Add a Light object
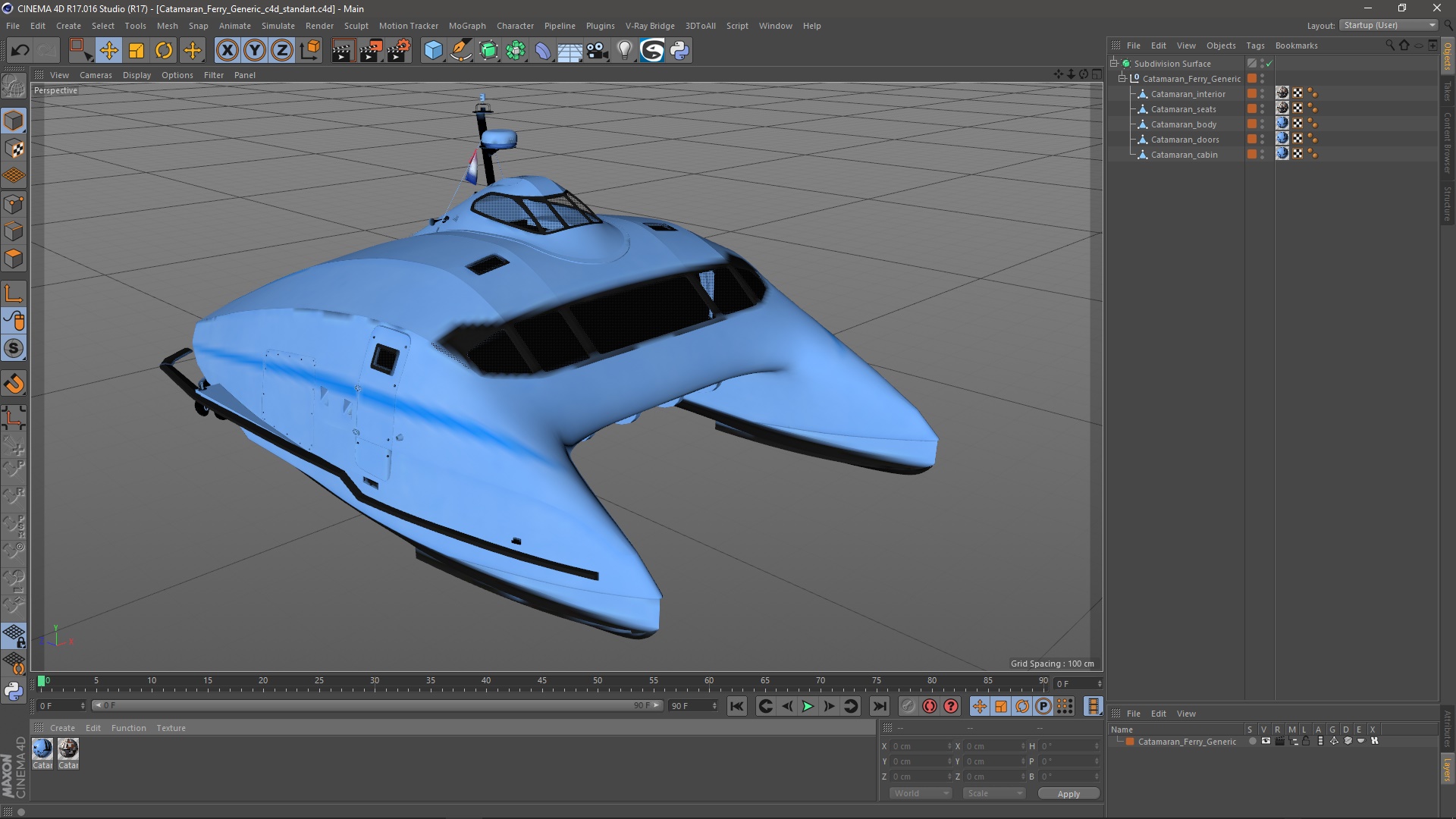Viewport: 1456px width, 819px height. (624, 51)
